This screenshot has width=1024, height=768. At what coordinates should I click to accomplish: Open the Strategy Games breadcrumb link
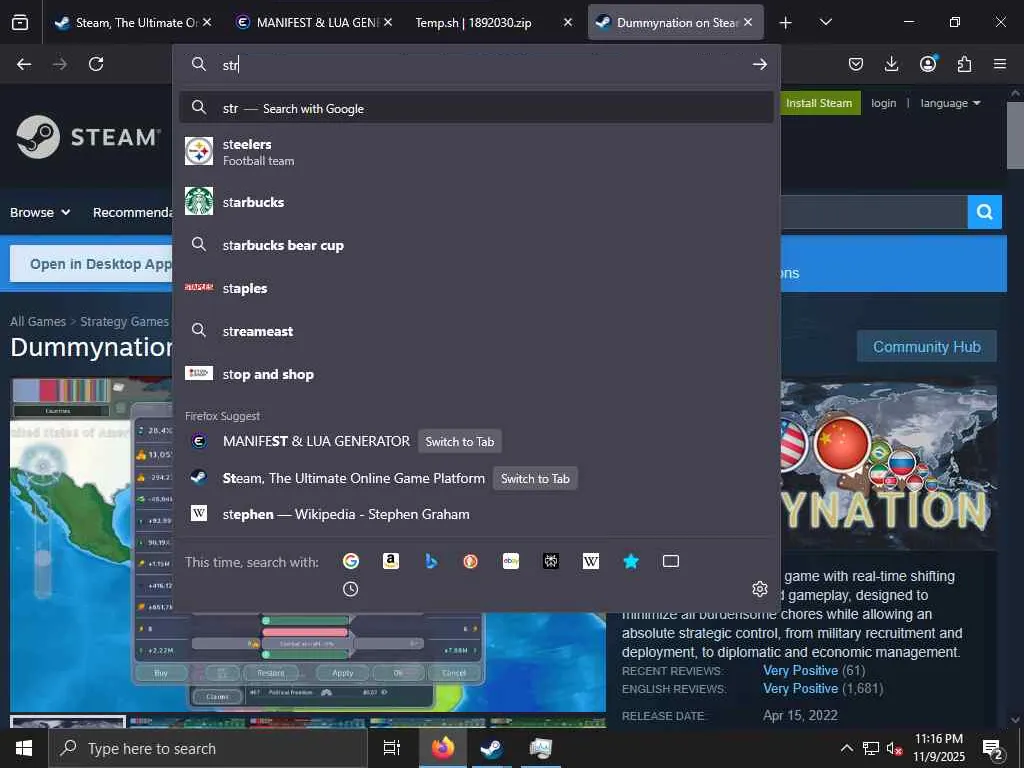point(124,321)
